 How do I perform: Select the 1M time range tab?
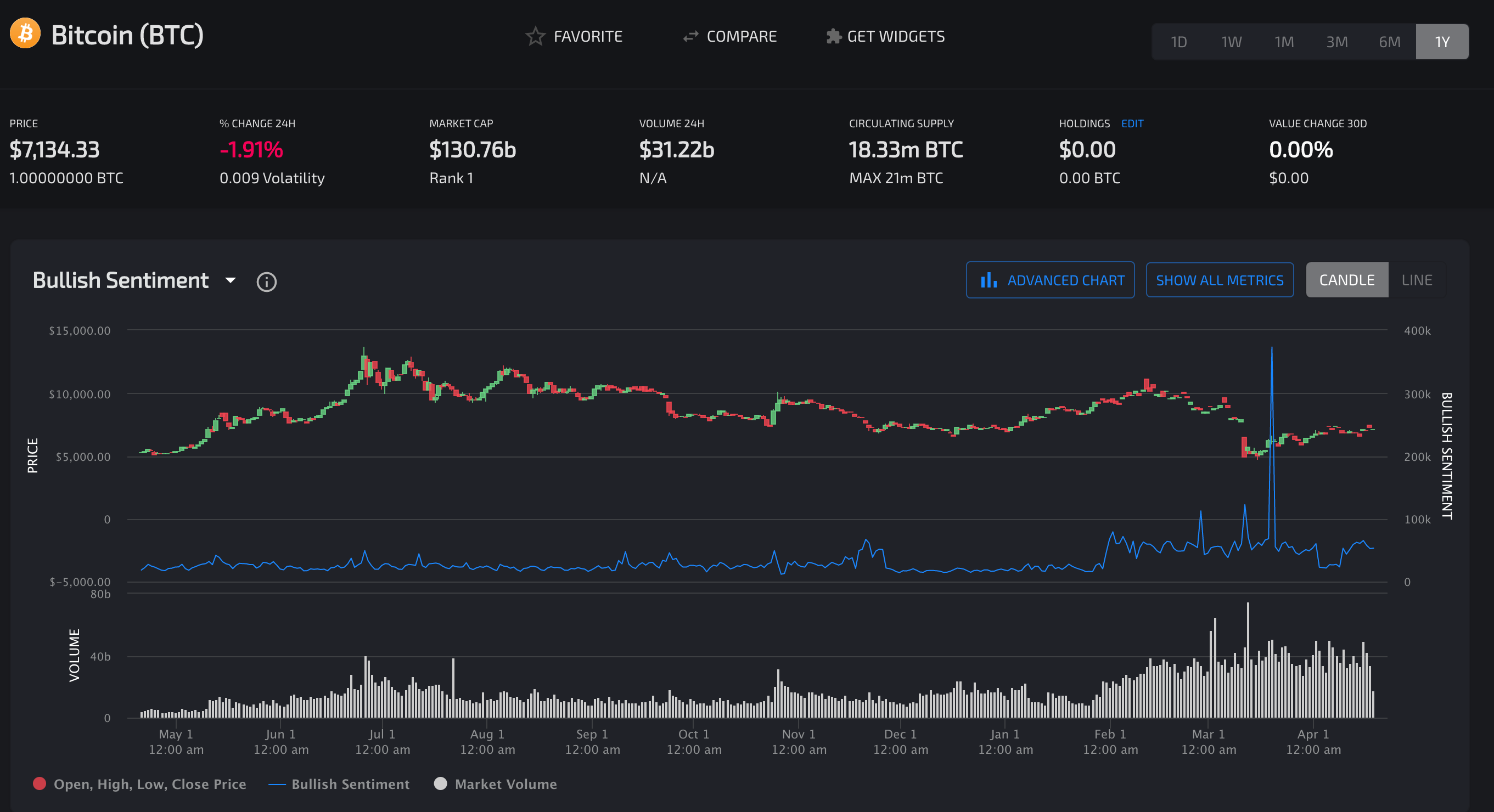pos(1283,42)
